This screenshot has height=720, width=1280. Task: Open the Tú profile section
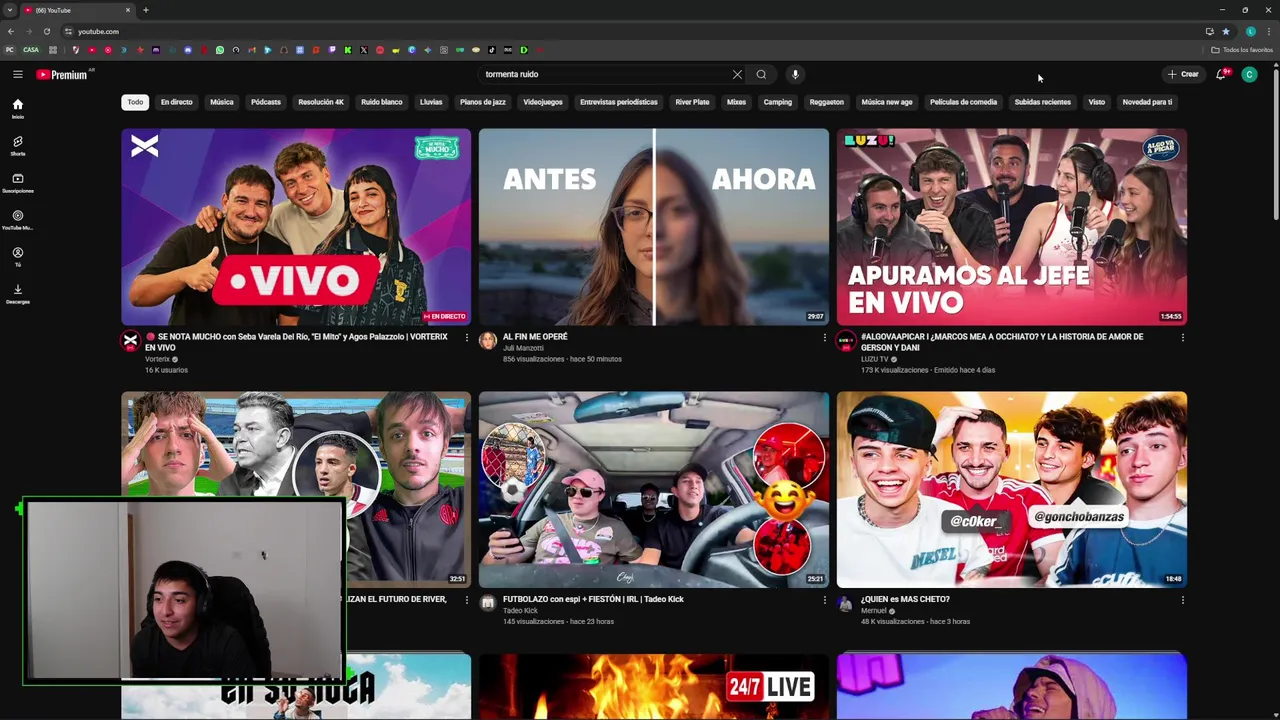click(x=17, y=257)
